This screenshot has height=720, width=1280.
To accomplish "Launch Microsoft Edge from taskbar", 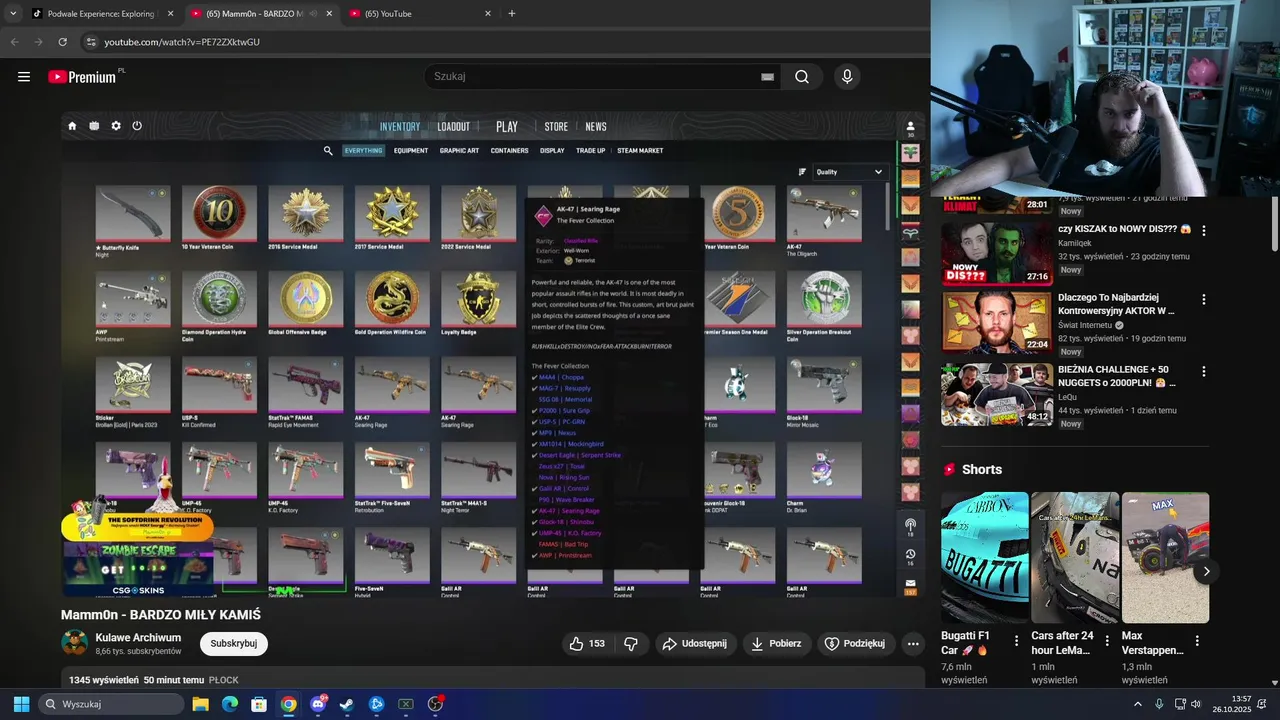I will coord(230,704).
